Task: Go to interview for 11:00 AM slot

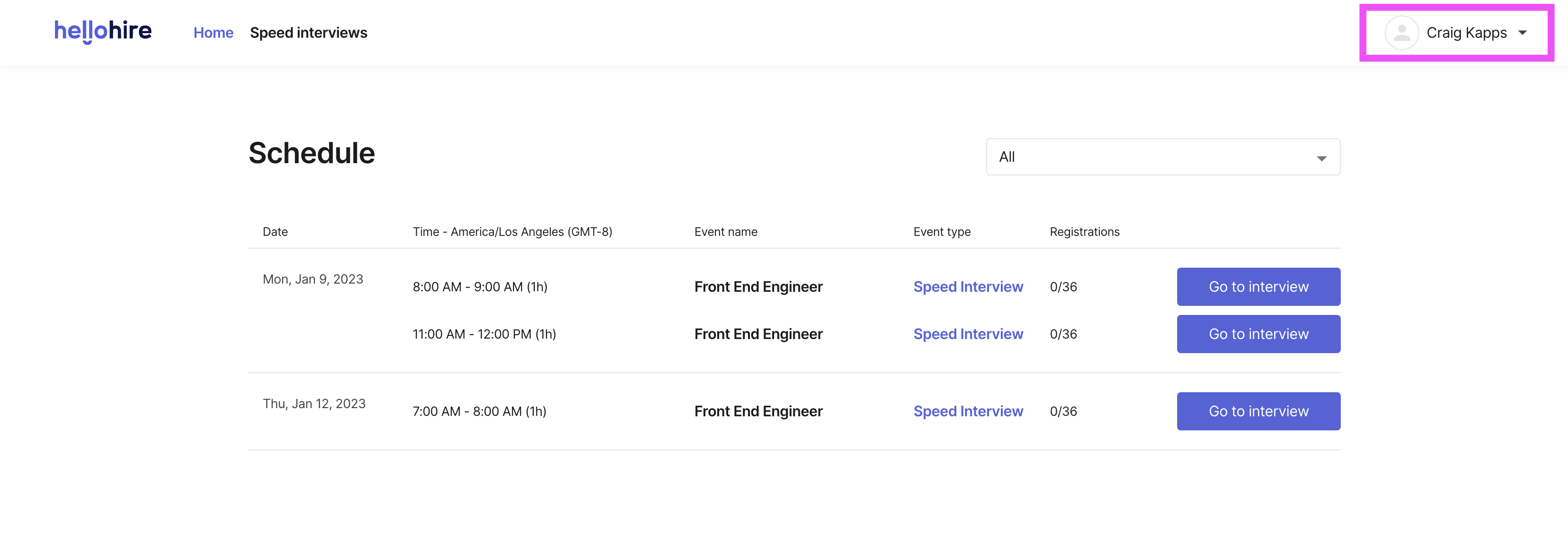Action: 1258,334
